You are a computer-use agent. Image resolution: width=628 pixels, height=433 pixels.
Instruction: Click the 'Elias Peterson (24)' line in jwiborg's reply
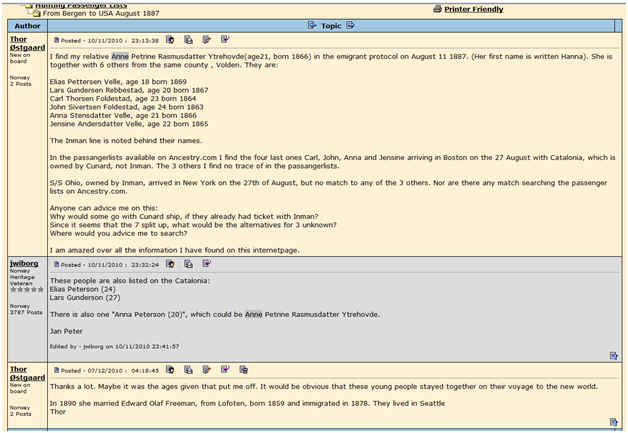[x=83, y=289]
